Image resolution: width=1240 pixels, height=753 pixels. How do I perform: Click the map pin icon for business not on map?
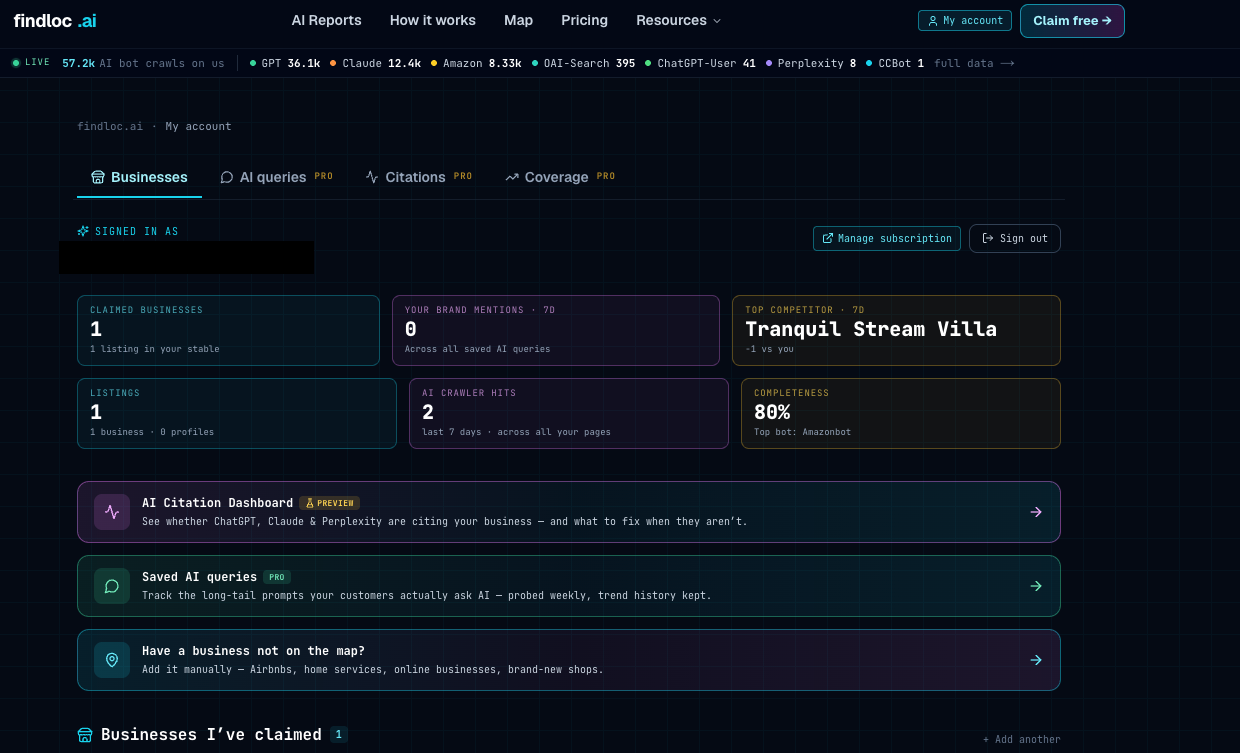click(x=112, y=660)
